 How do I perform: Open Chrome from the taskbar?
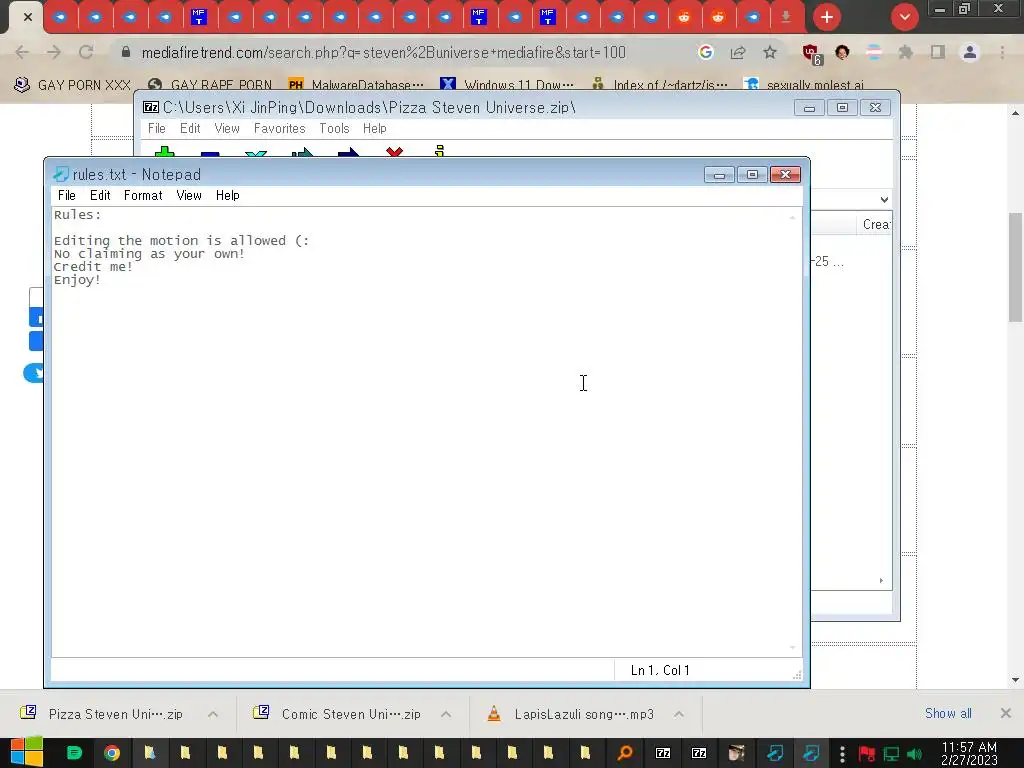point(112,753)
